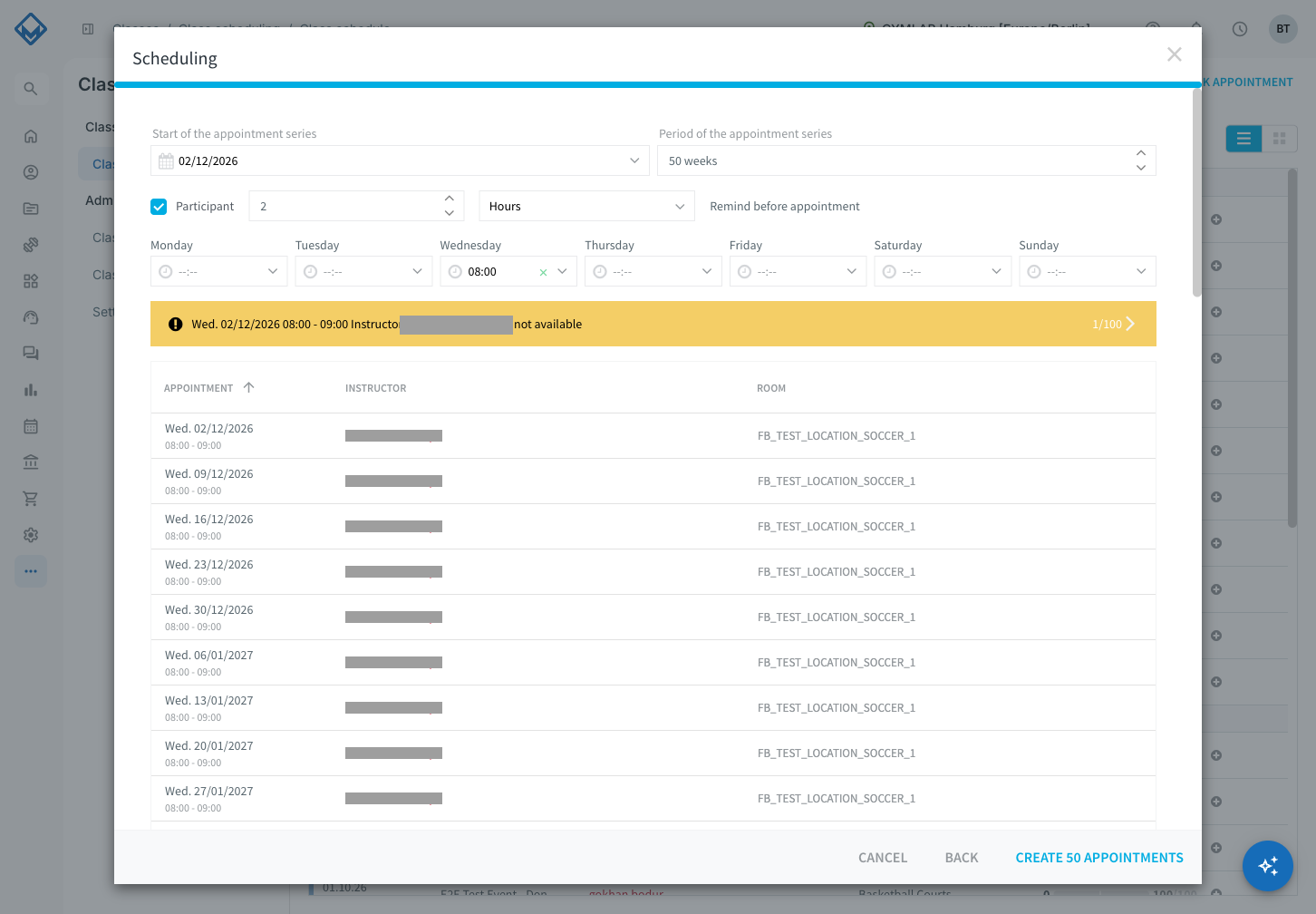The height and width of the screenshot is (914, 1316).
Task: Click the BACK button
Action: click(962, 858)
